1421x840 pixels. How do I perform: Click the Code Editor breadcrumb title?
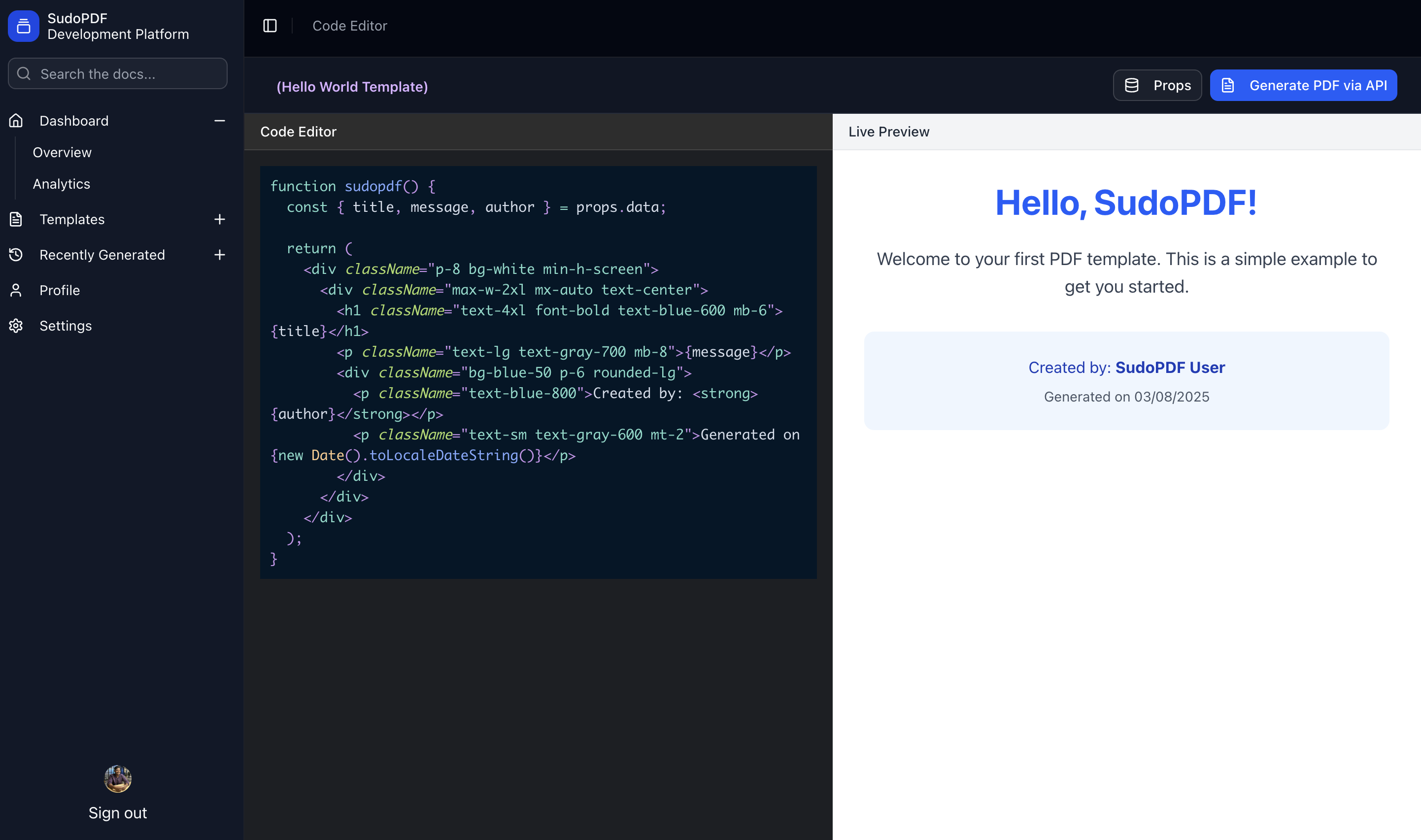click(x=350, y=26)
